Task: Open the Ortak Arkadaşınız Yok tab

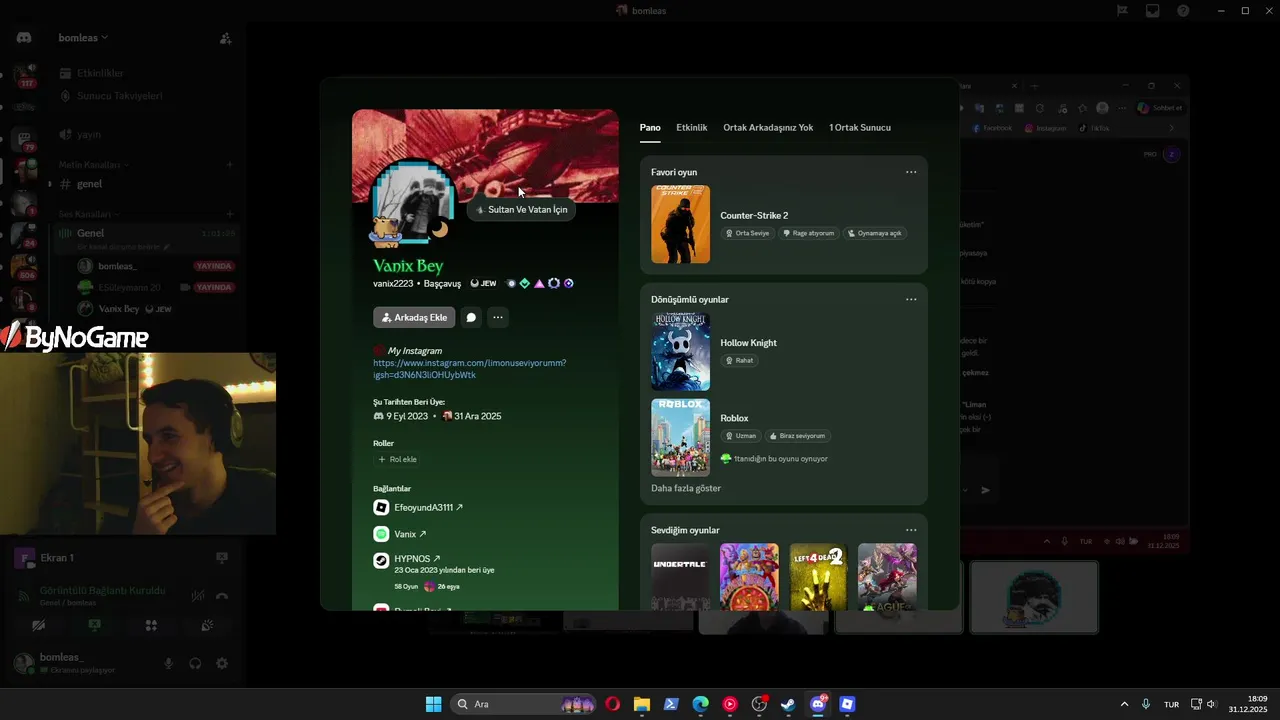Action: [x=768, y=128]
